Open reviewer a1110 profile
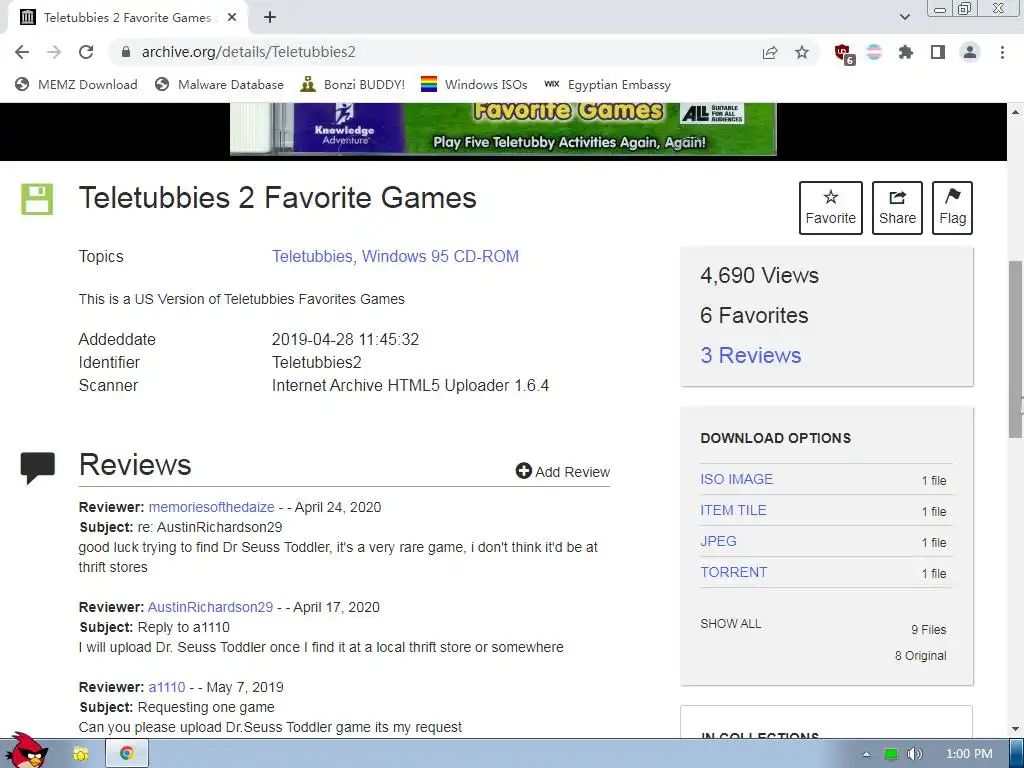The height and width of the screenshot is (768, 1024). 167,688
